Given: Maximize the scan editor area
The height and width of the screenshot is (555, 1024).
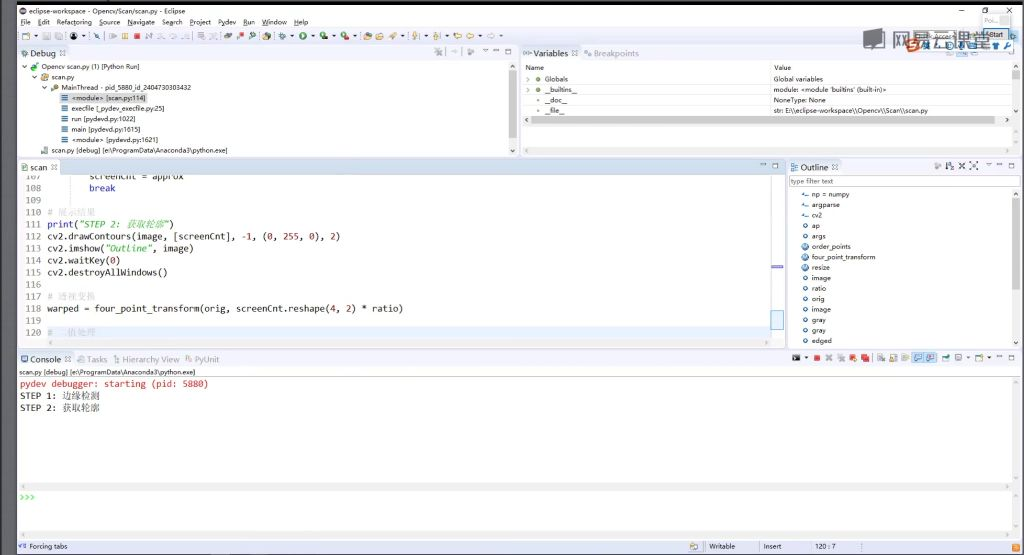Looking at the screenshot, I should pyautogui.click(x=775, y=166).
